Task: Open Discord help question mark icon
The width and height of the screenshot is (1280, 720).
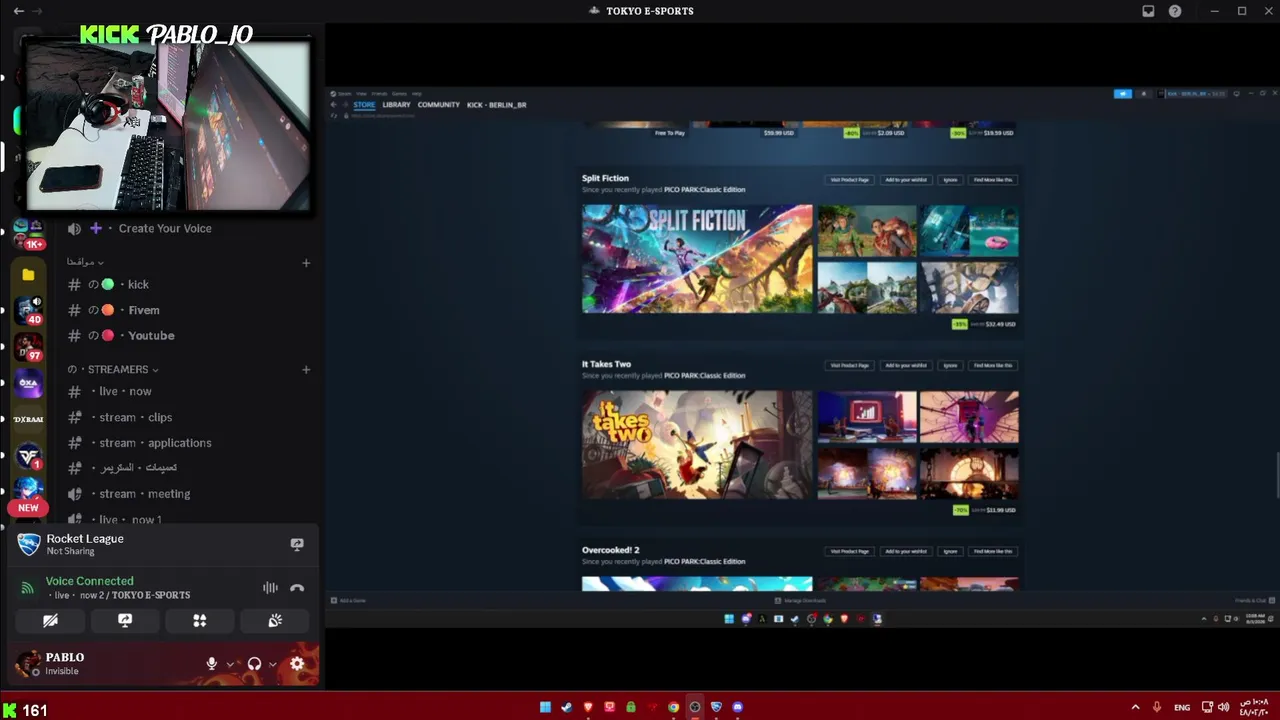Action: (x=1175, y=11)
